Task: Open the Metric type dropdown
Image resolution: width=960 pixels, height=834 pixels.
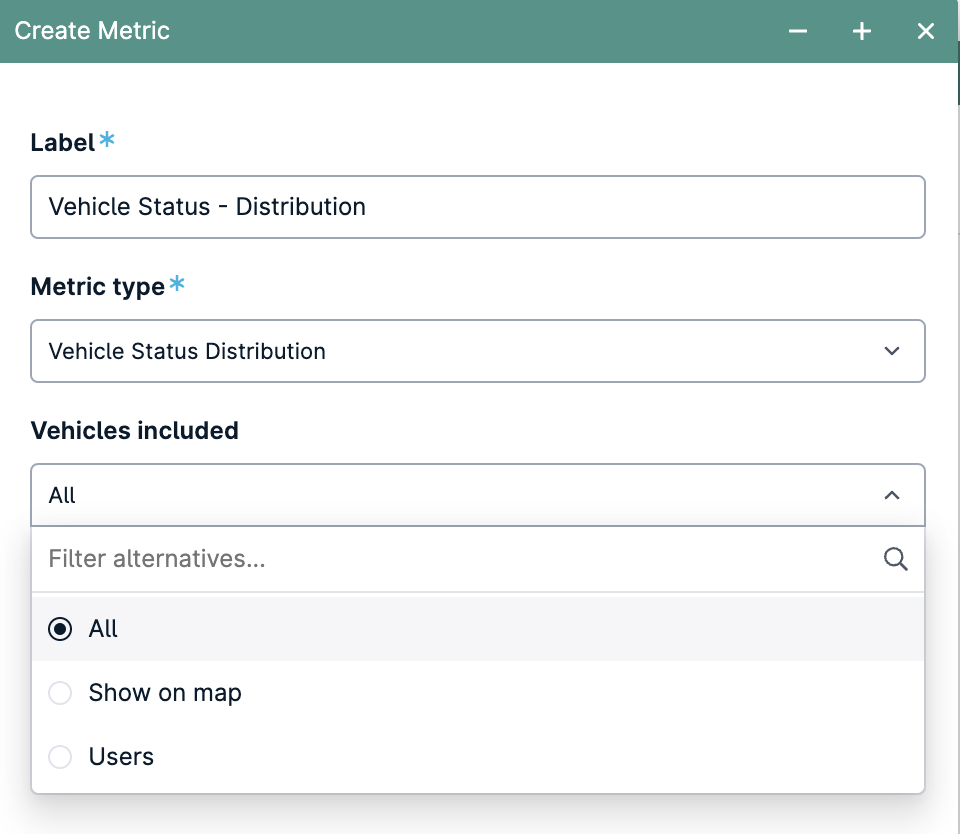Action: (x=478, y=351)
